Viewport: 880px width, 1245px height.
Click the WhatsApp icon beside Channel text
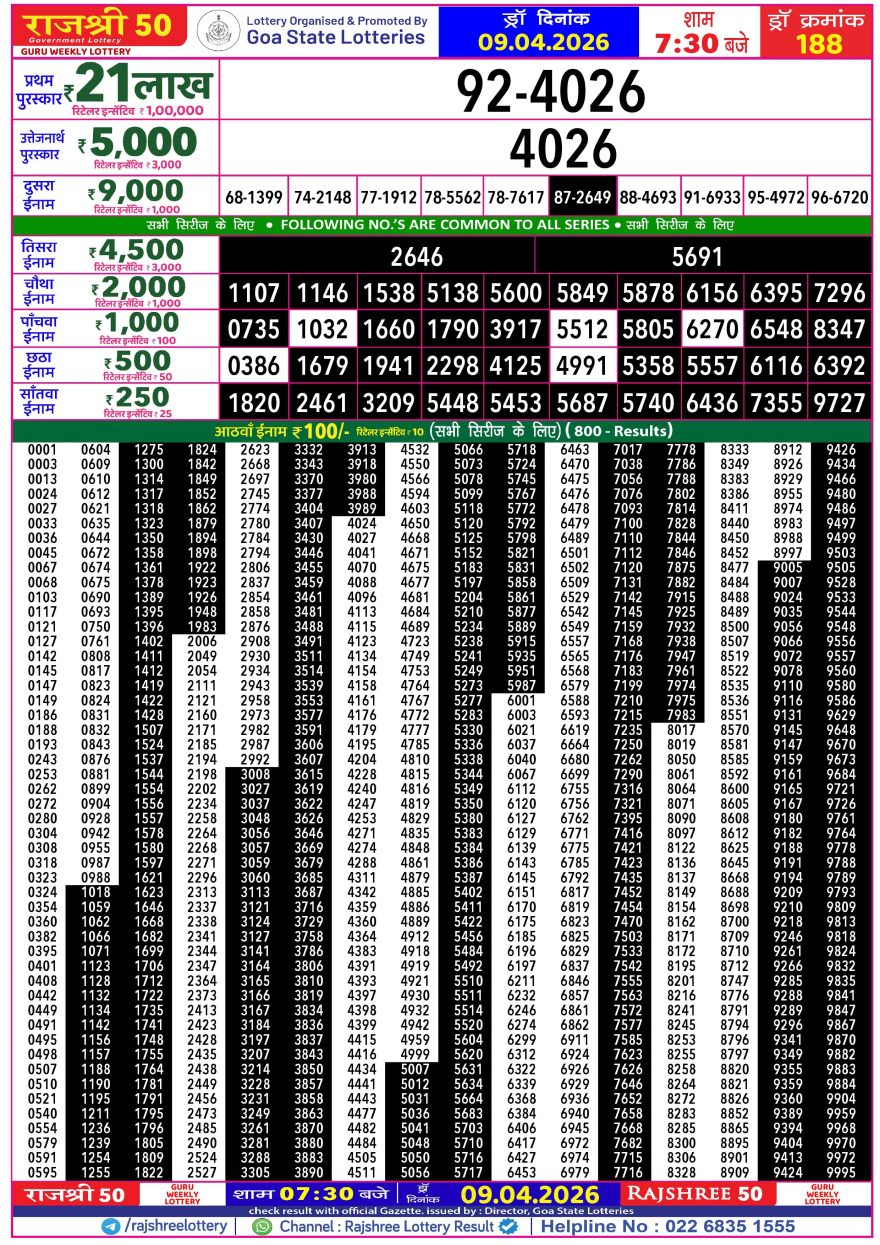pos(262,1226)
